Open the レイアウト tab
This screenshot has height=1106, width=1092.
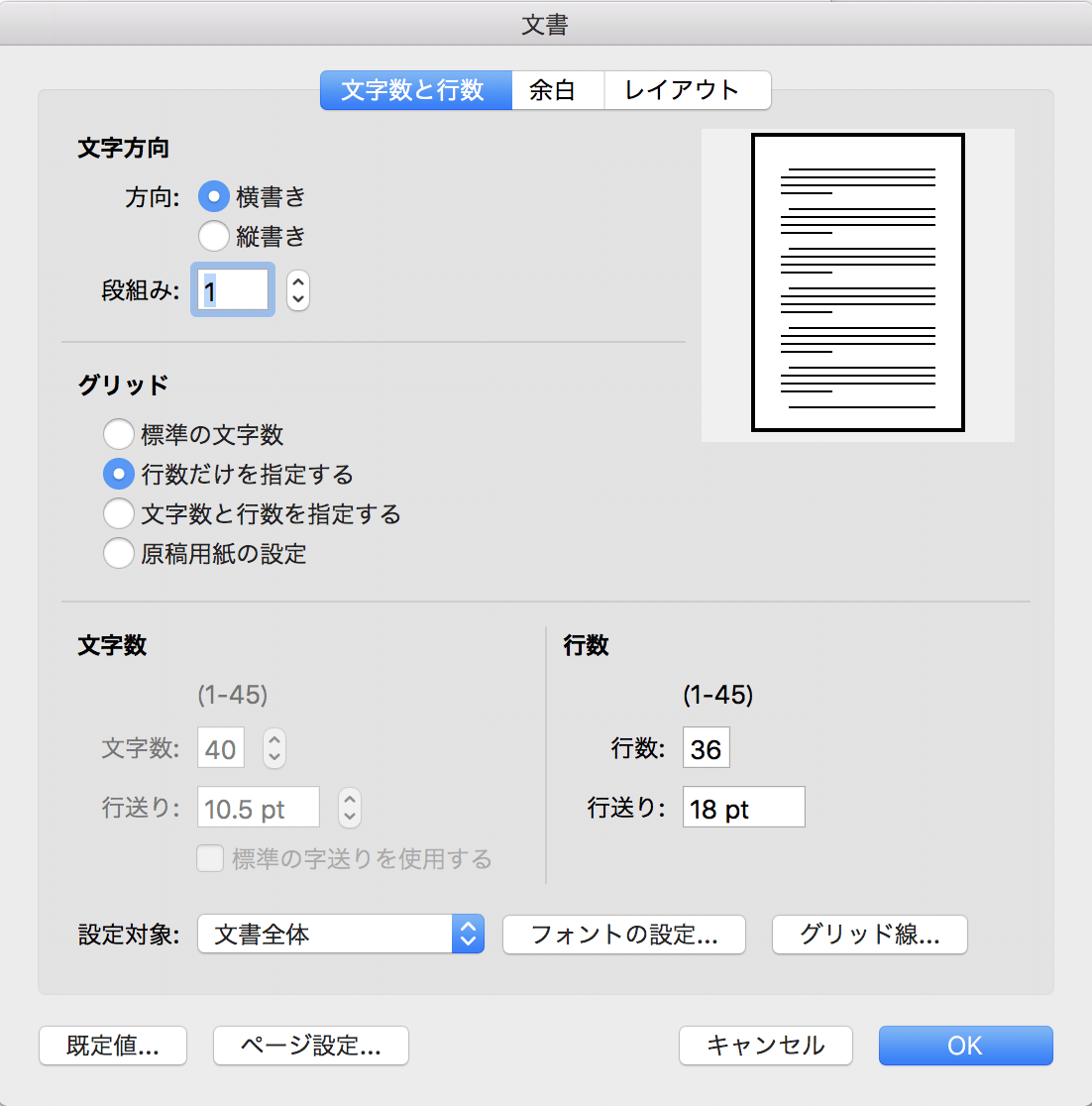click(x=687, y=90)
